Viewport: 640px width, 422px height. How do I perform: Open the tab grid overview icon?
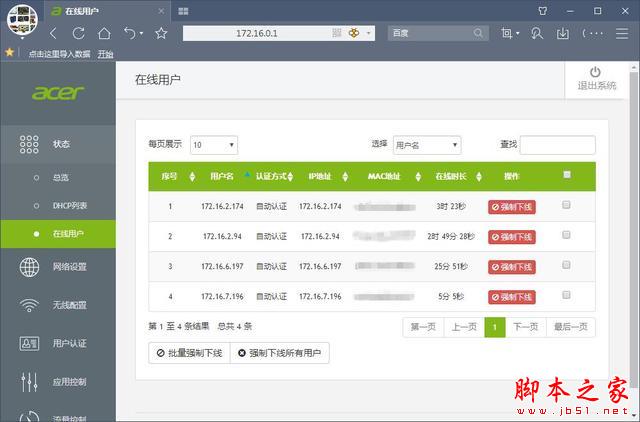click(x=183, y=11)
